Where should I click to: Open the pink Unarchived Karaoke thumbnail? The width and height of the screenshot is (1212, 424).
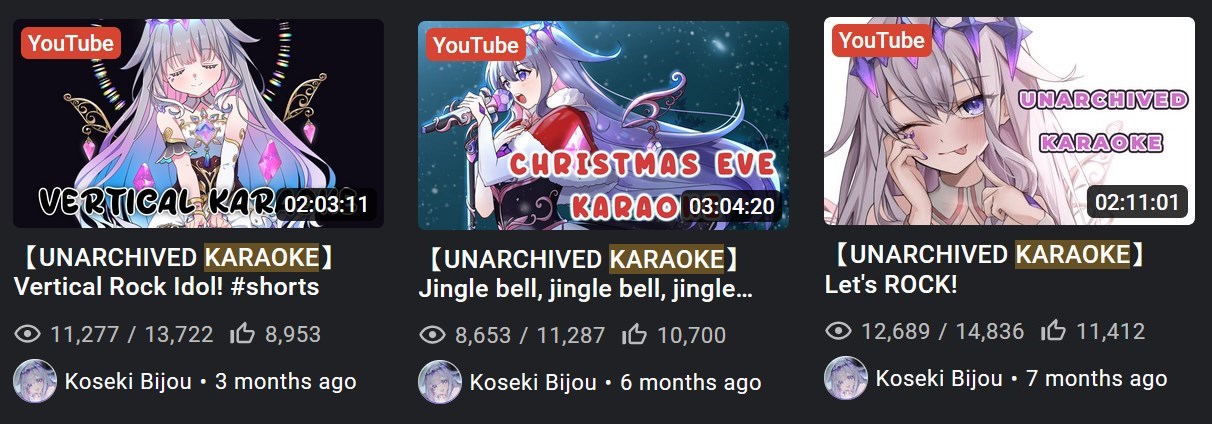click(x=1009, y=121)
